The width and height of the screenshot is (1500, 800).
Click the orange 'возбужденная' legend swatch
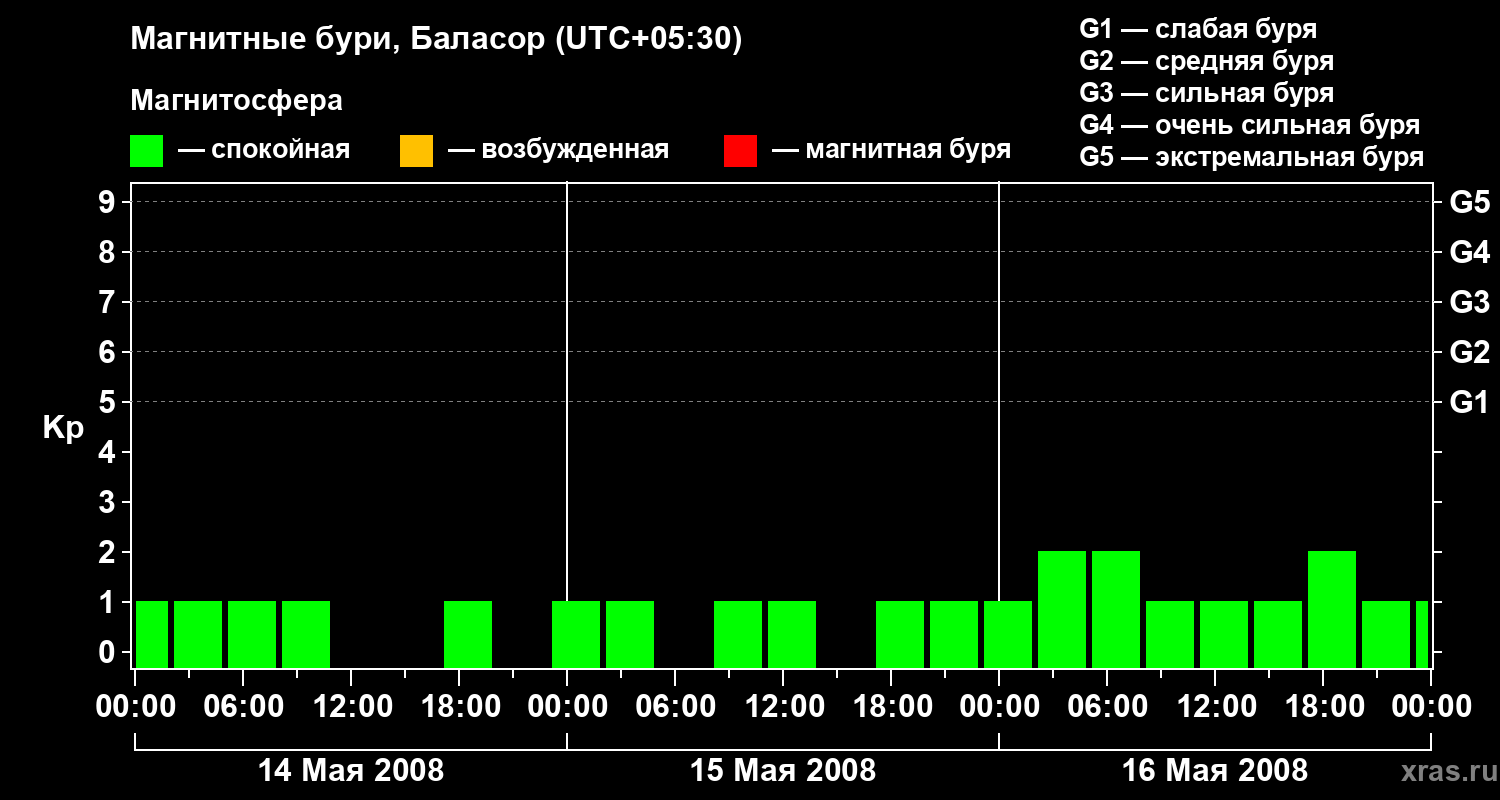[416, 151]
